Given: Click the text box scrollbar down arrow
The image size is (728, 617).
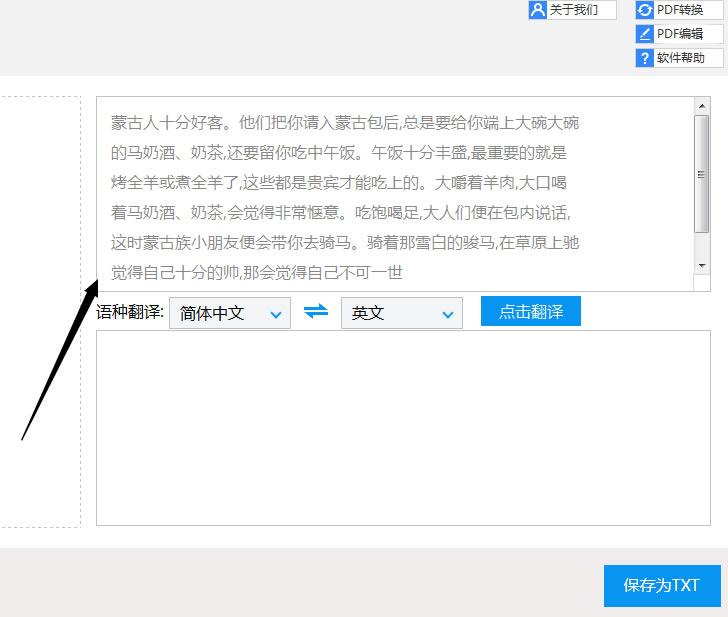Looking at the screenshot, I should (702, 266).
